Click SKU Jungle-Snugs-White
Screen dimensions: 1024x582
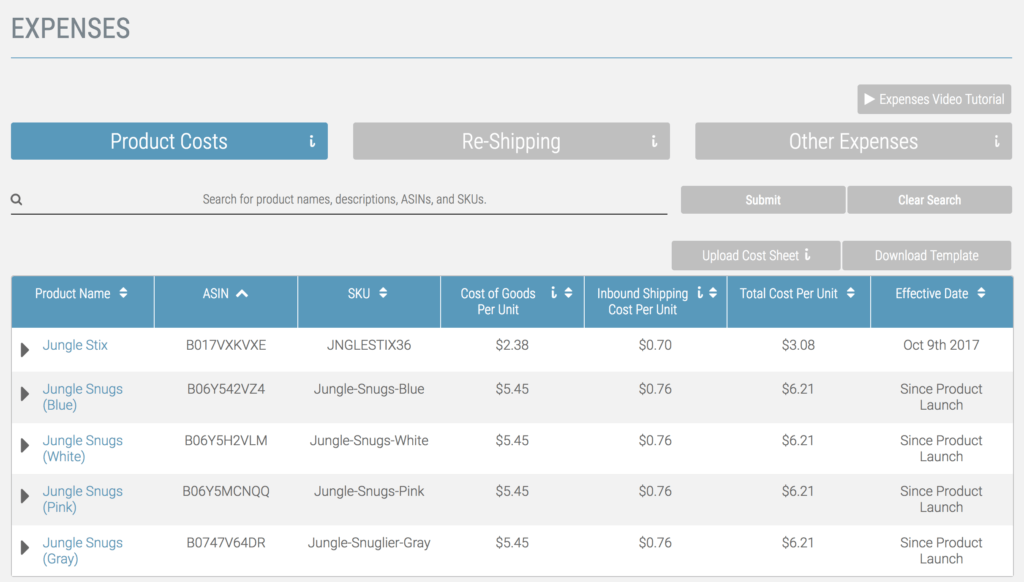tap(369, 440)
